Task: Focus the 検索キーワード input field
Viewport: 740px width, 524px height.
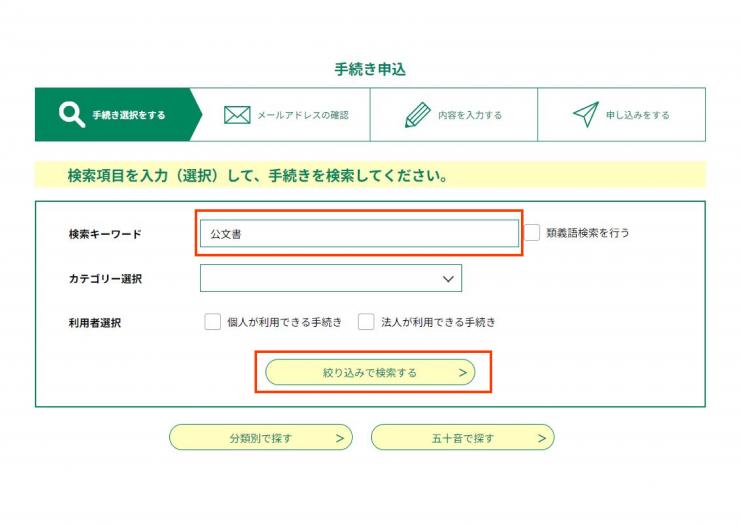Action: click(359, 233)
